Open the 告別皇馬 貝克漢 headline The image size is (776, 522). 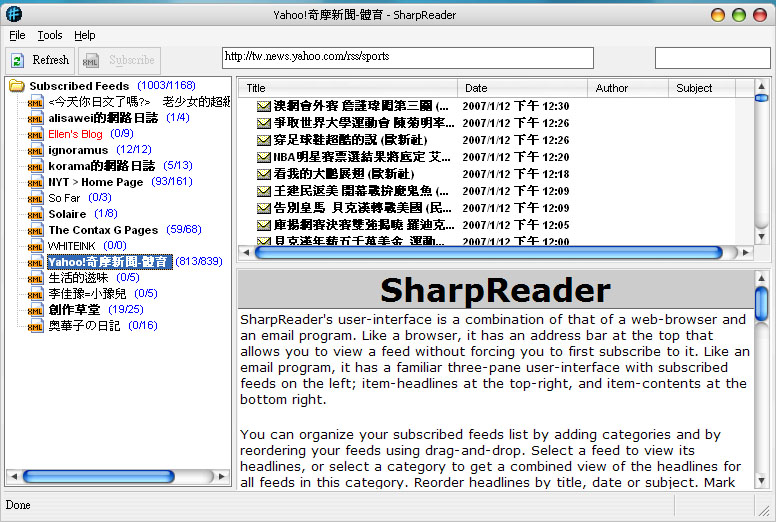pyautogui.click(x=362, y=208)
